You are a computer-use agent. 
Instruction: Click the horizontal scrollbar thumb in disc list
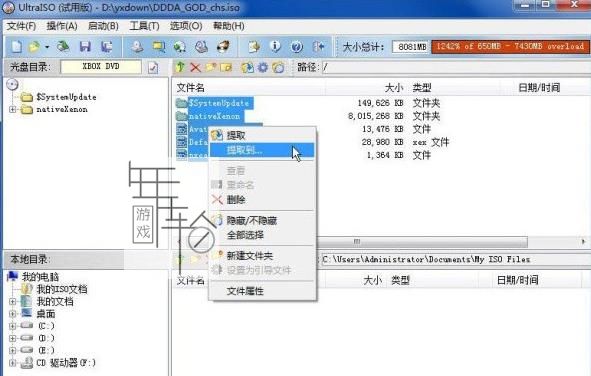pyautogui.click(x=421, y=241)
